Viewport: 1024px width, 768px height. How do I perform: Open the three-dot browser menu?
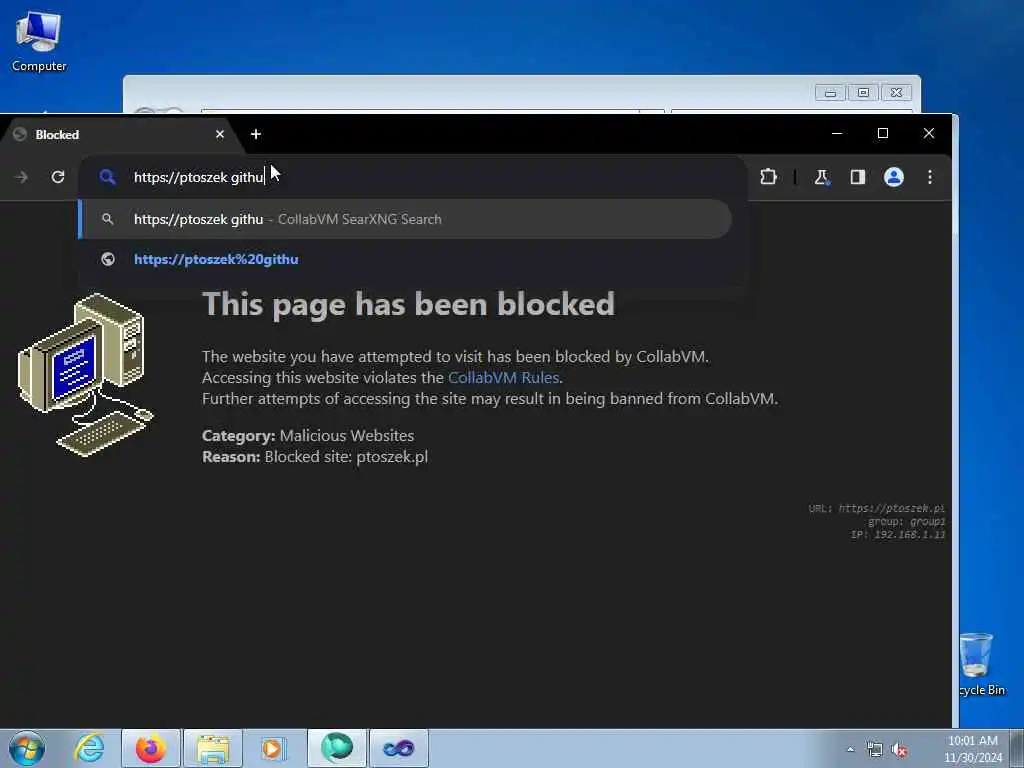(x=930, y=177)
